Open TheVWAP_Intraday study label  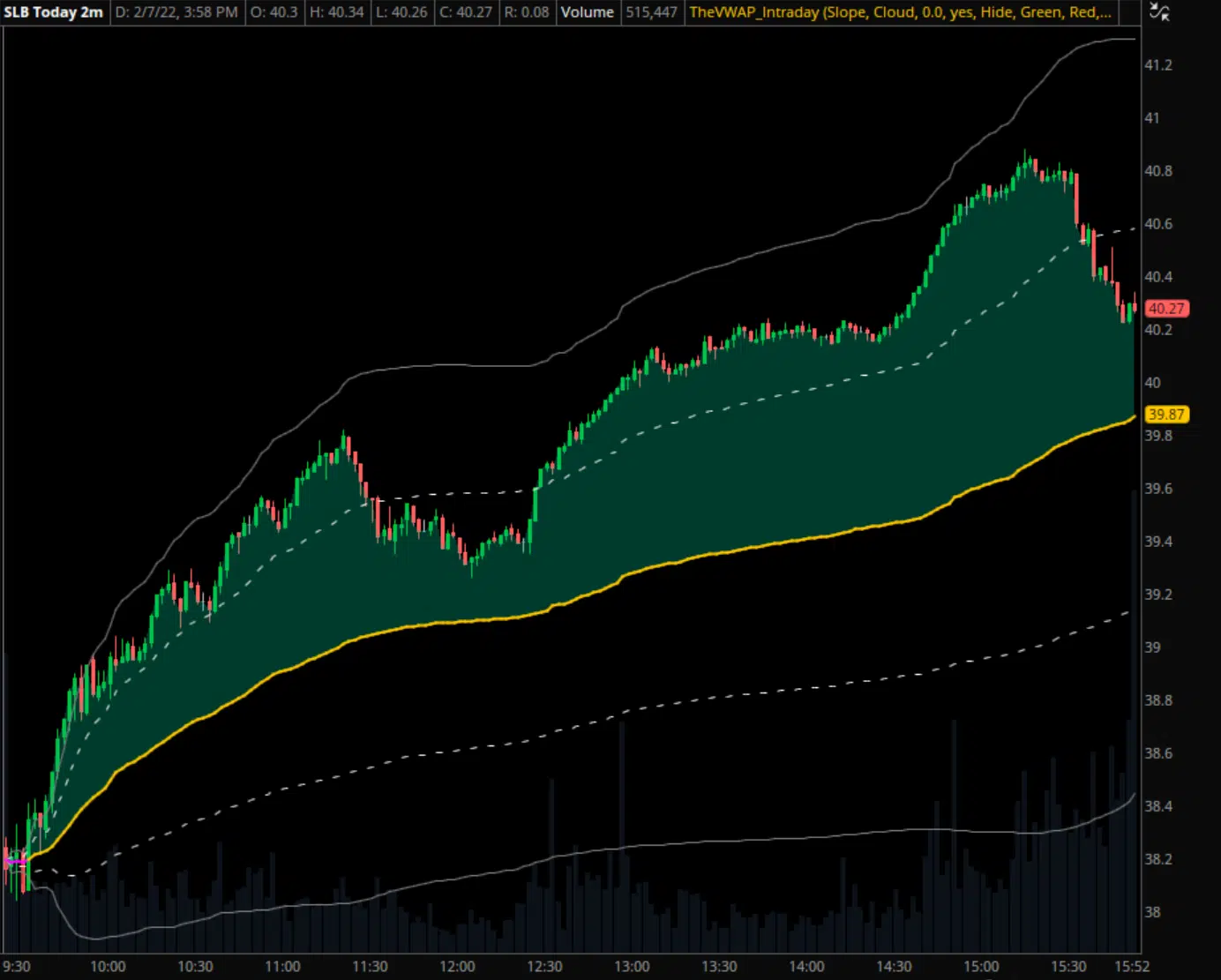coord(901,12)
